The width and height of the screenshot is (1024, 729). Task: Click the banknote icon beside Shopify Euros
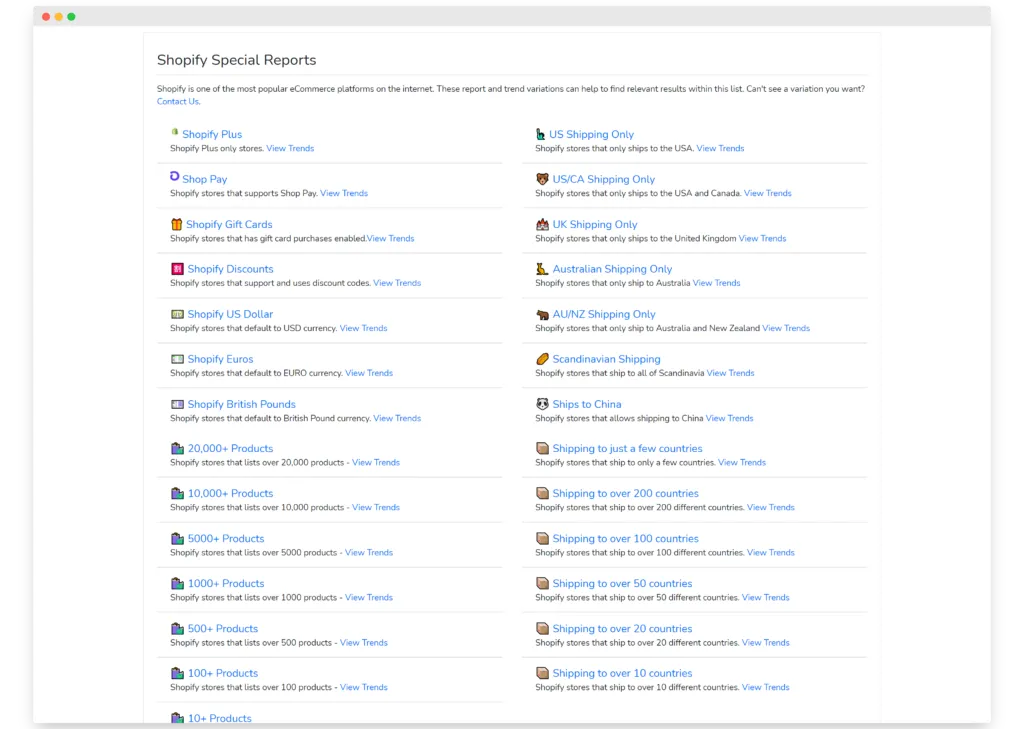click(x=177, y=359)
